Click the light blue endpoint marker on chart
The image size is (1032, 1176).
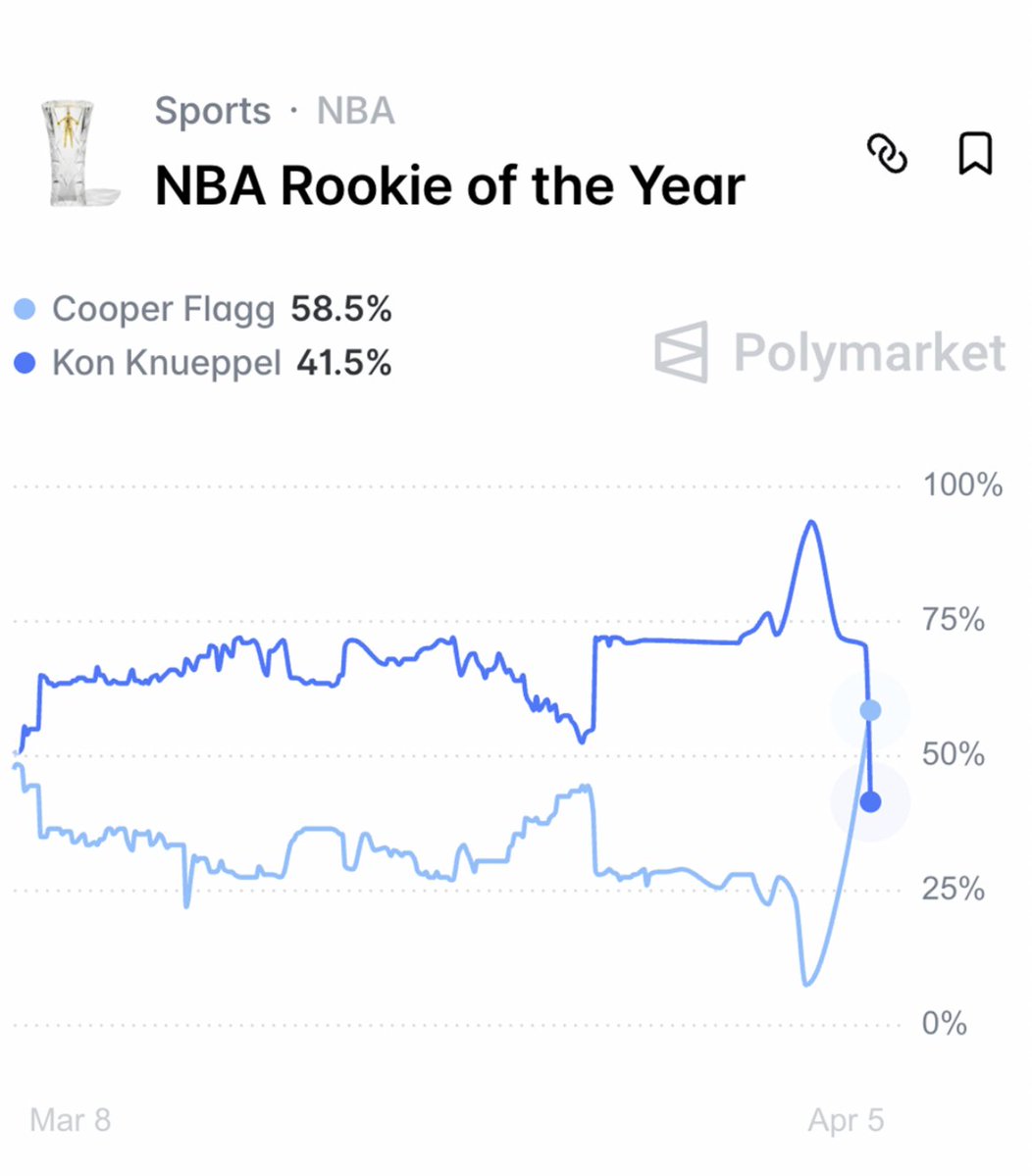tap(870, 710)
